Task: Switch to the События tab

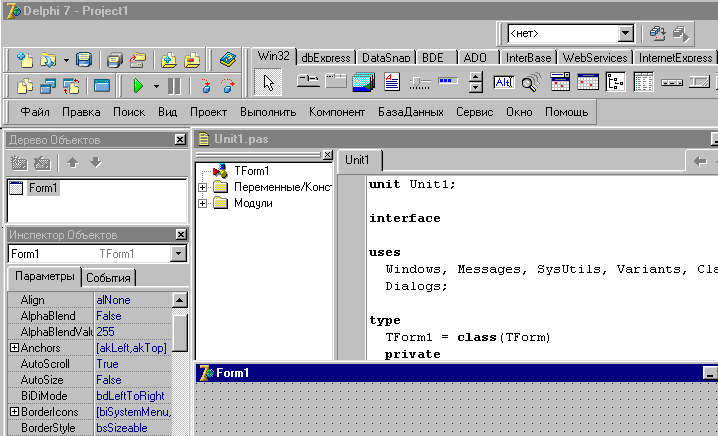Action: point(108,278)
